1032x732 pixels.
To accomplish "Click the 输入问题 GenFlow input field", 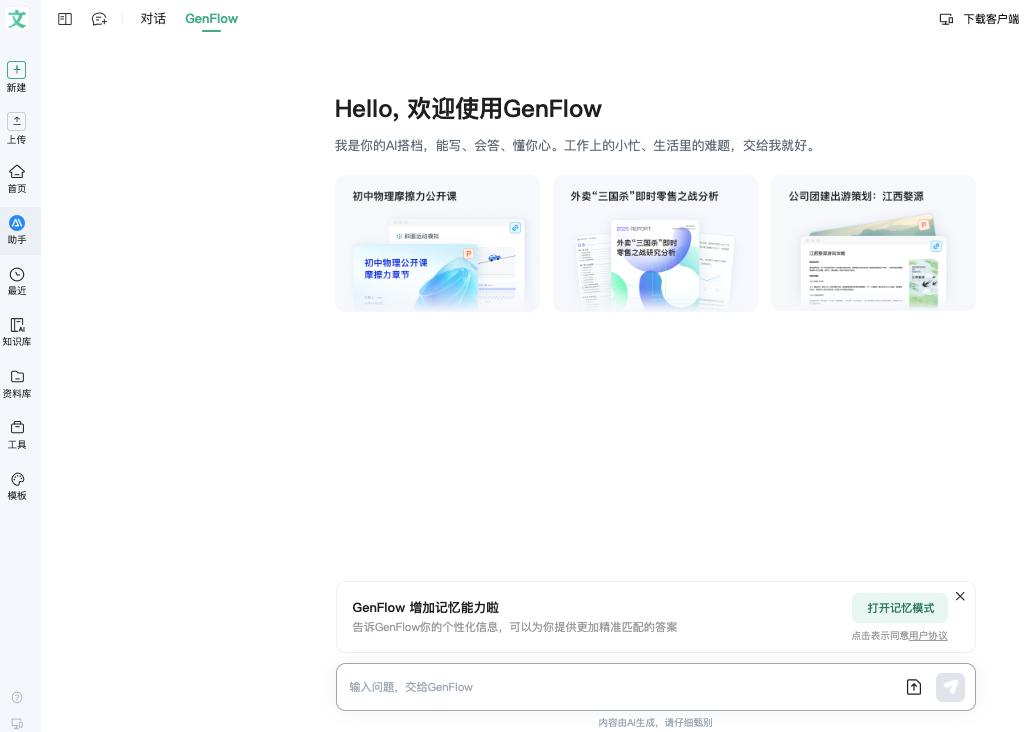I will 615,687.
